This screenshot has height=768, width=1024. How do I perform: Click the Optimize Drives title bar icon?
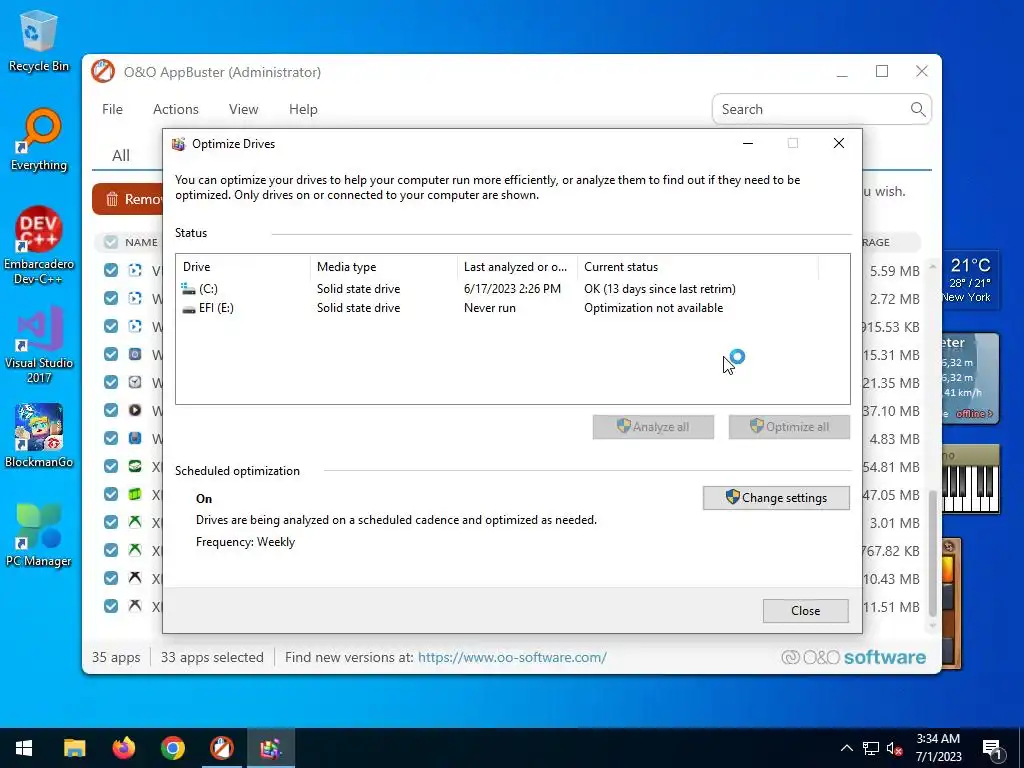tap(178, 144)
